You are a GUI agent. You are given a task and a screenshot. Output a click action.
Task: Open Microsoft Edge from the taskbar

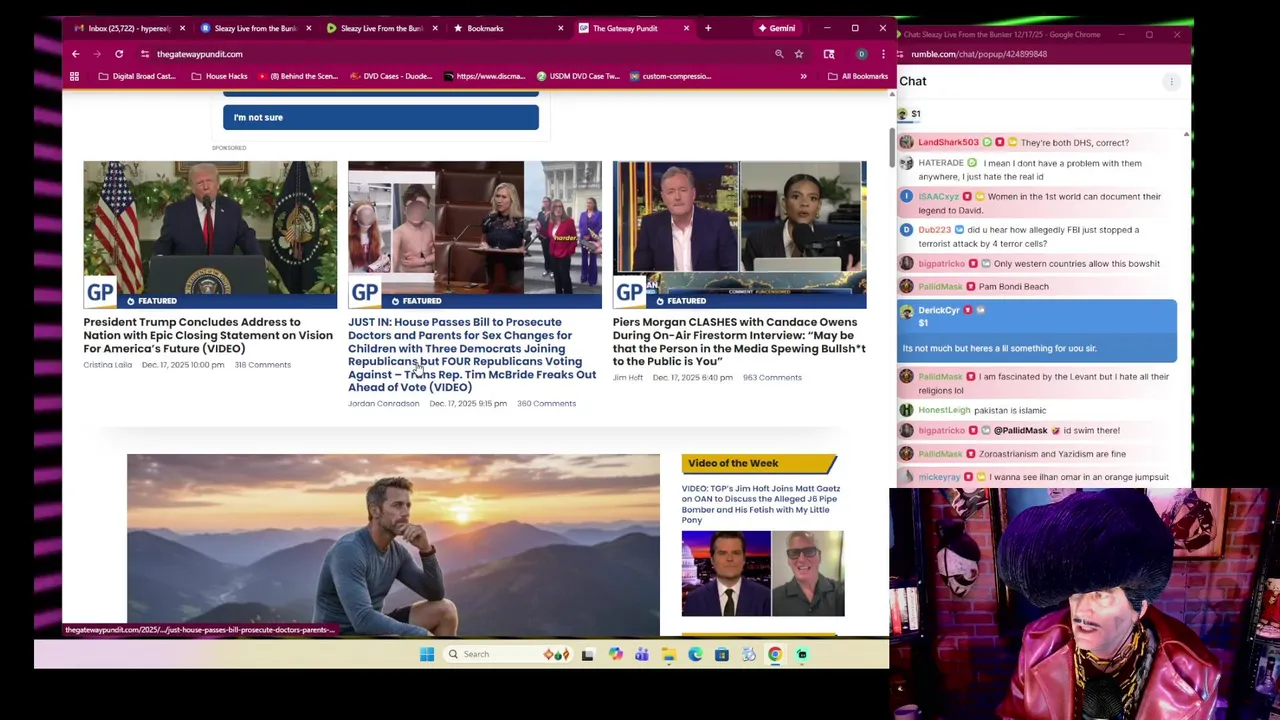pyautogui.click(x=695, y=654)
